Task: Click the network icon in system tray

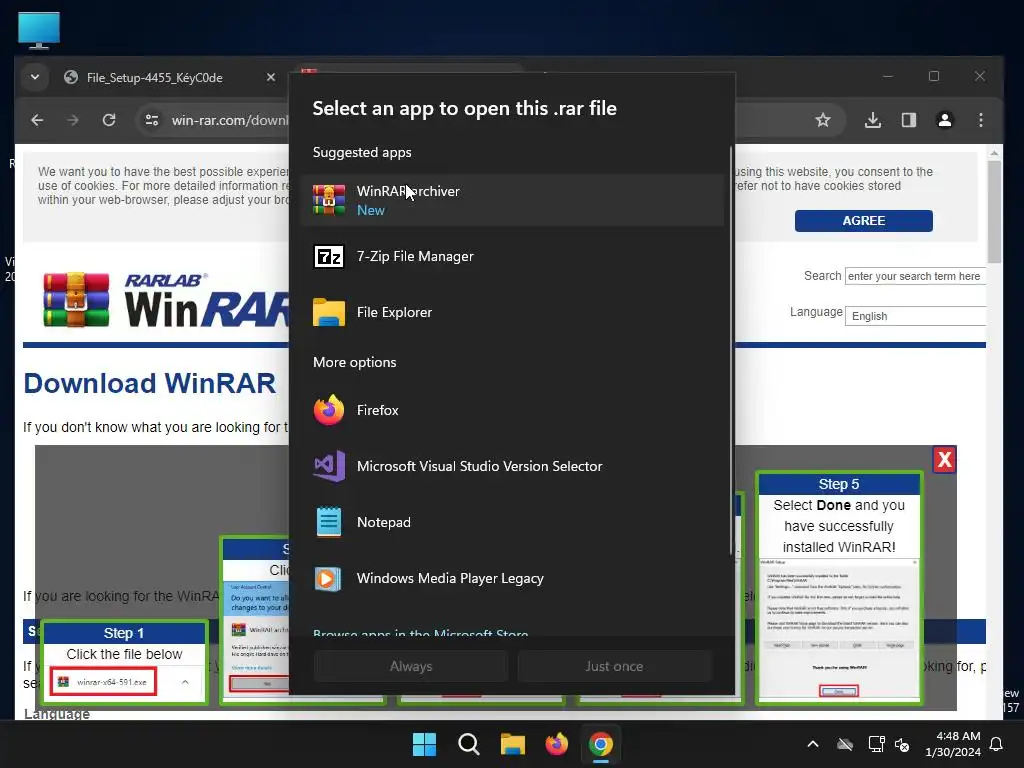Action: click(x=876, y=744)
